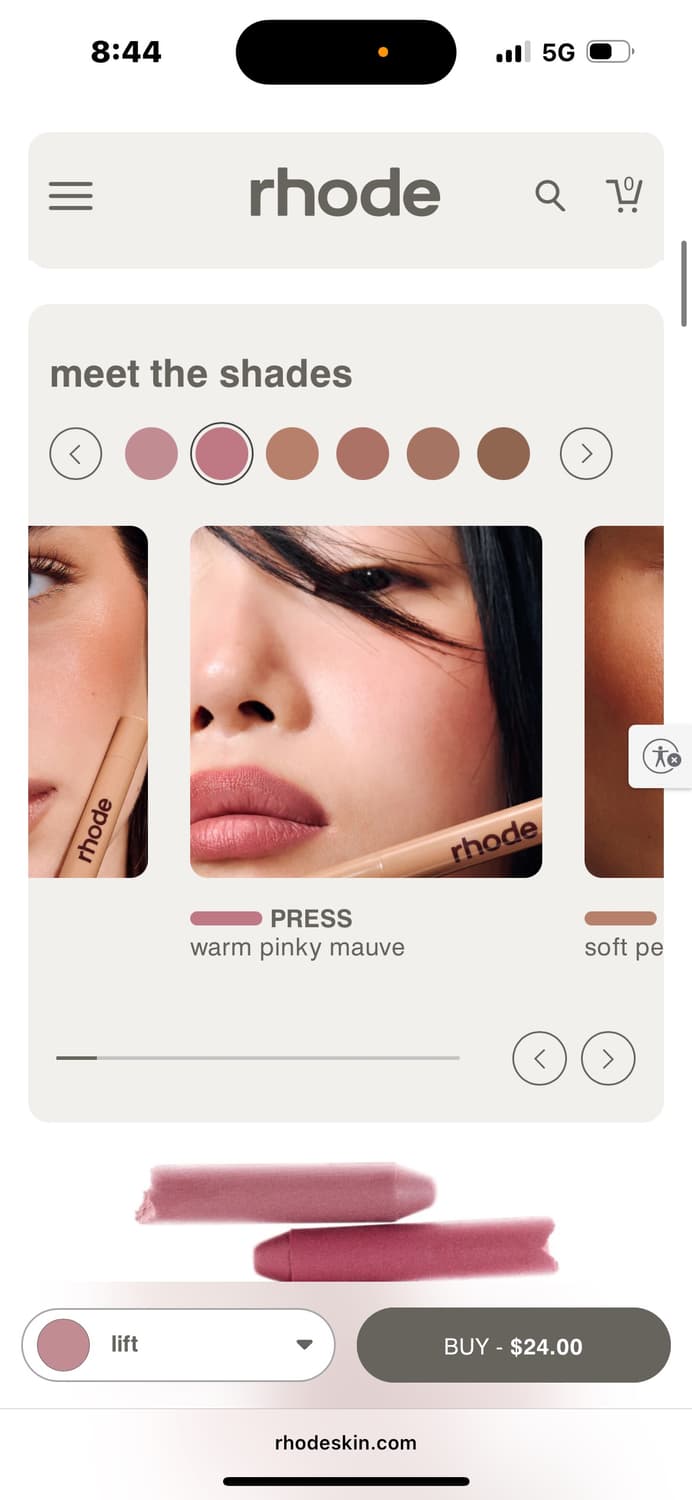Buy the product for $24.00
This screenshot has width=692, height=1500.
click(x=513, y=1345)
